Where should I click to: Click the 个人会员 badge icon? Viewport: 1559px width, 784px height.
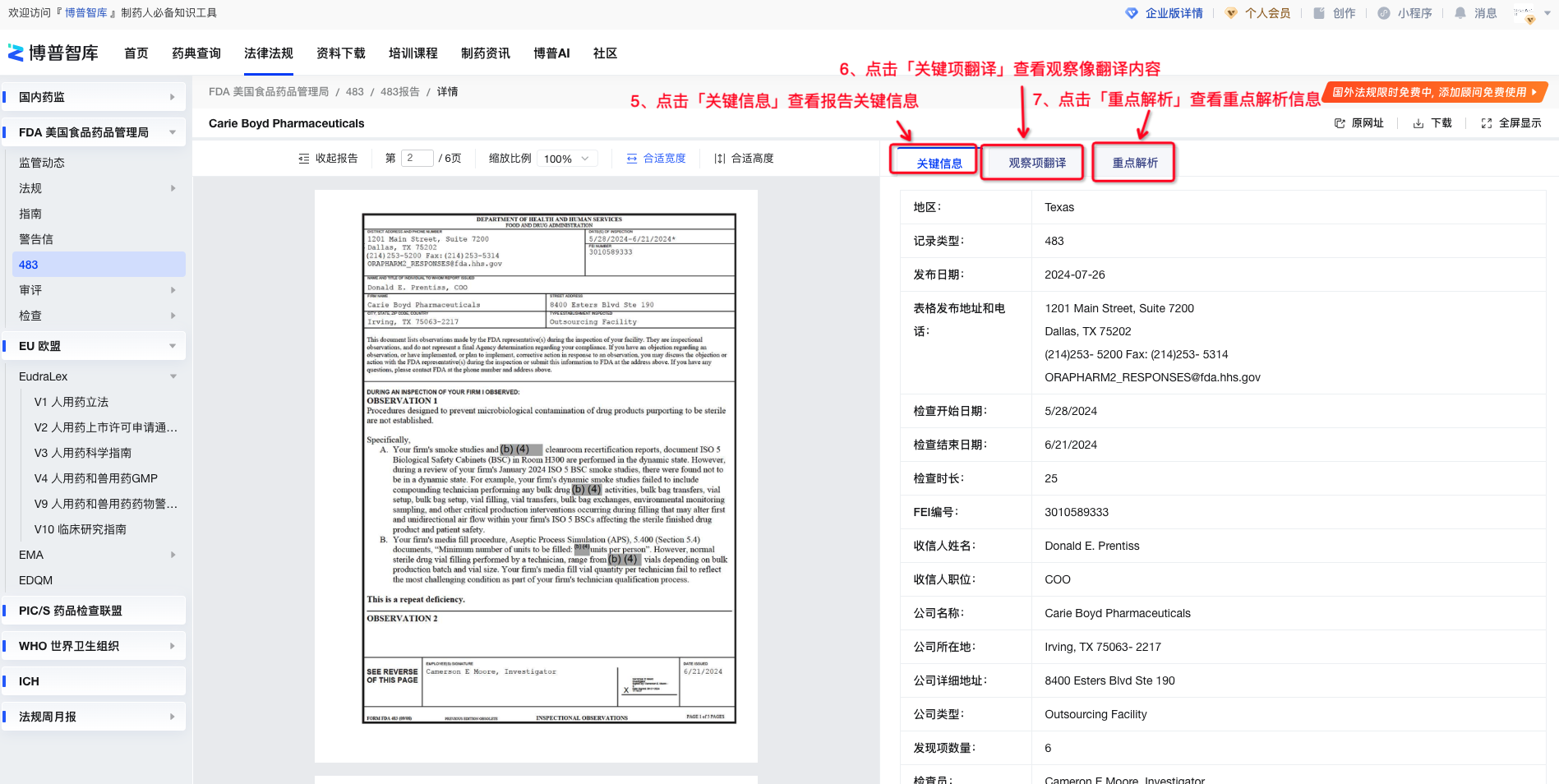(1231, 13)
